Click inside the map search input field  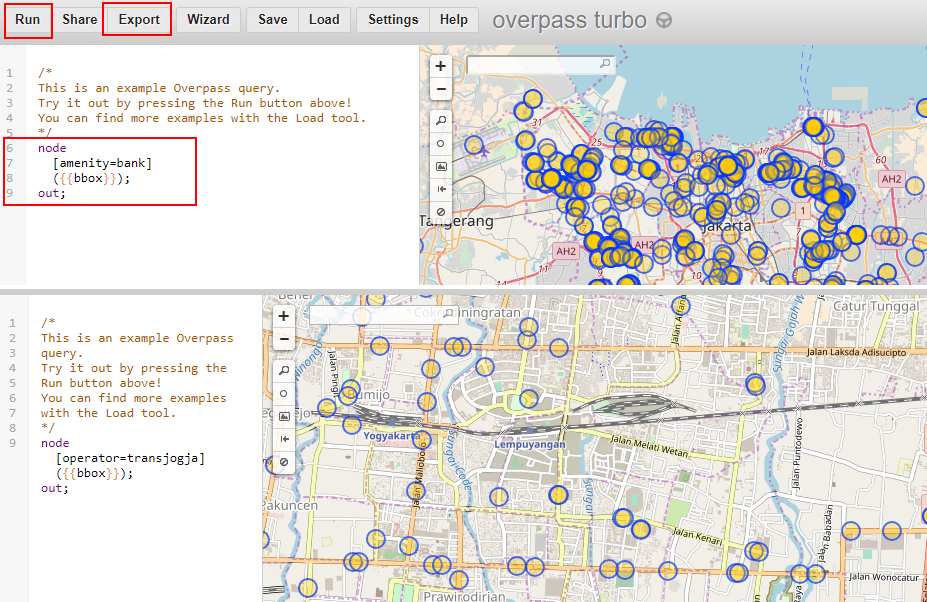(x=540, y=62)
